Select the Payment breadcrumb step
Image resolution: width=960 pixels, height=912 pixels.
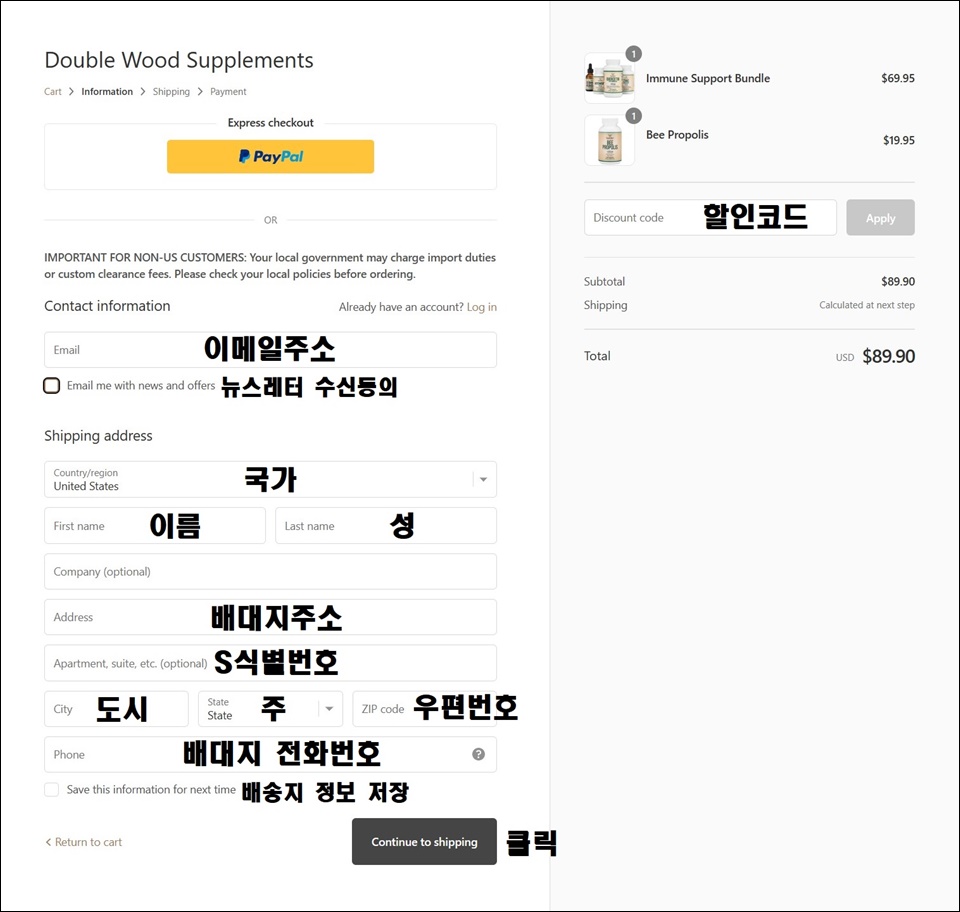(228, 92)
